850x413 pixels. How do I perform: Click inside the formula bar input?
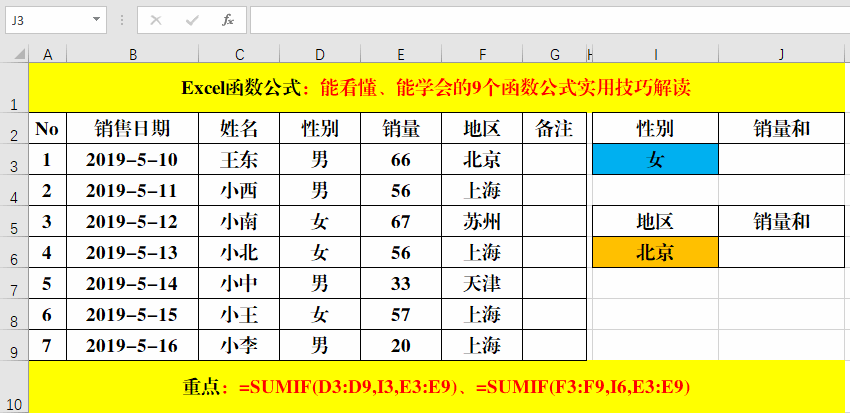(x=550, y=20)
